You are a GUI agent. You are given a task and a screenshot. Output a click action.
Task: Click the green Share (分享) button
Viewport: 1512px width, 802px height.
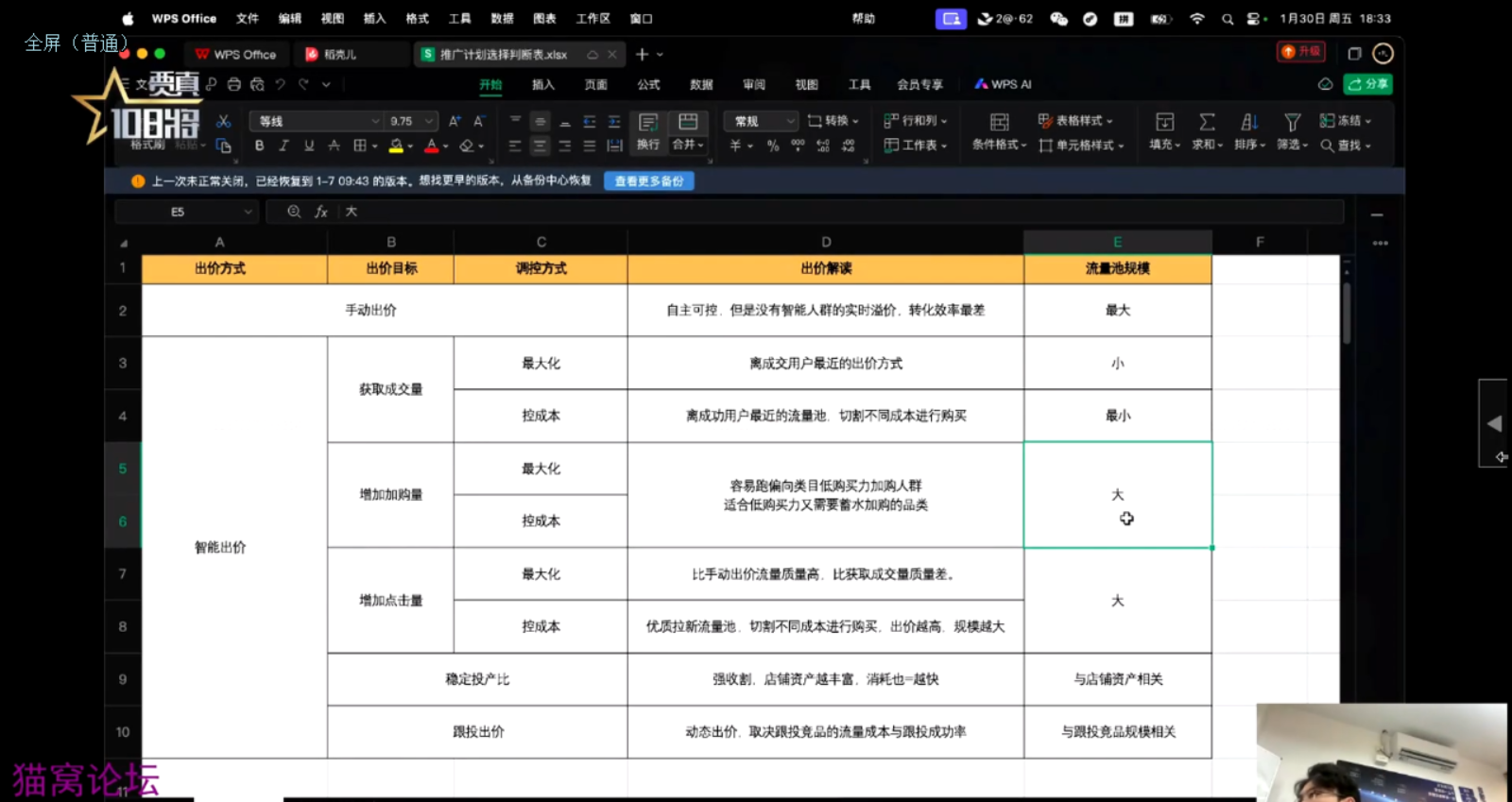tap(1368, 84)
